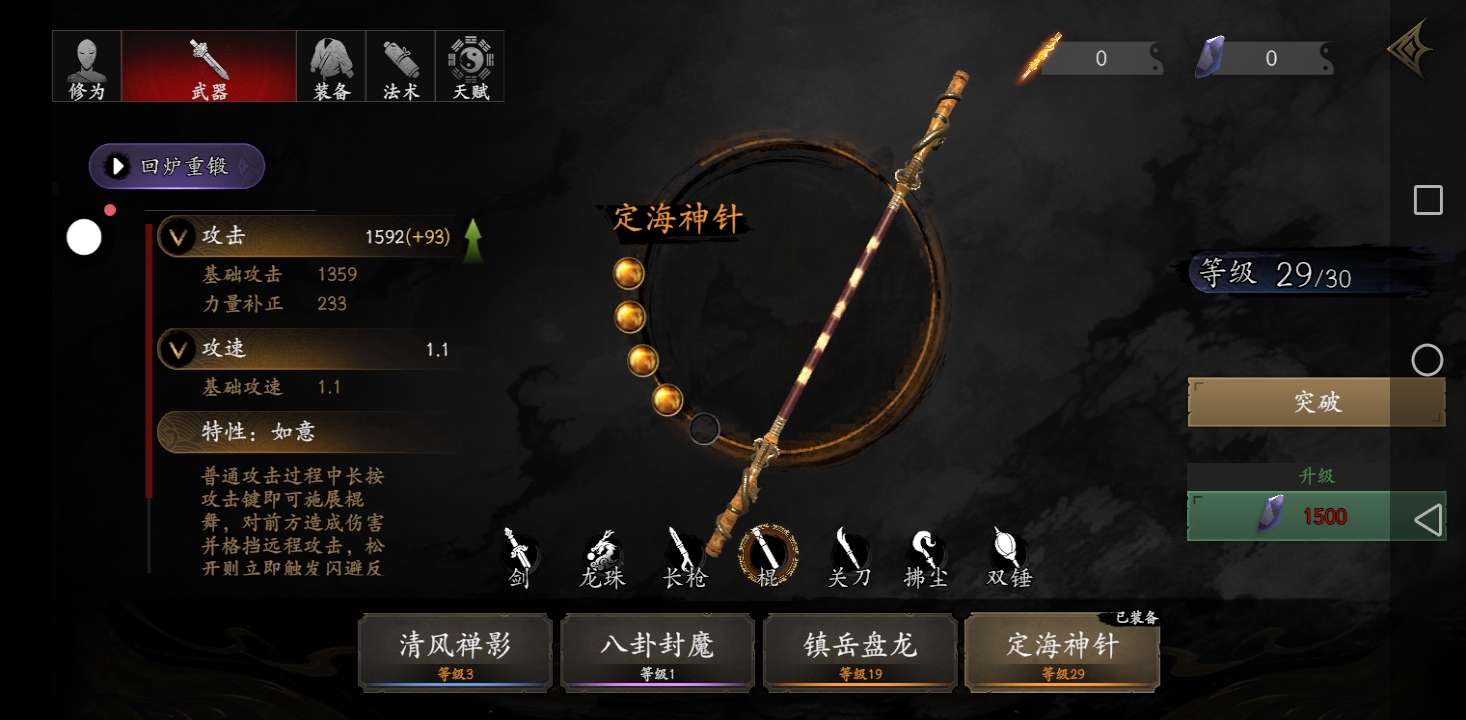Tap the back arrow emblem top right

pyautogui.click(x=1410, y=50)
